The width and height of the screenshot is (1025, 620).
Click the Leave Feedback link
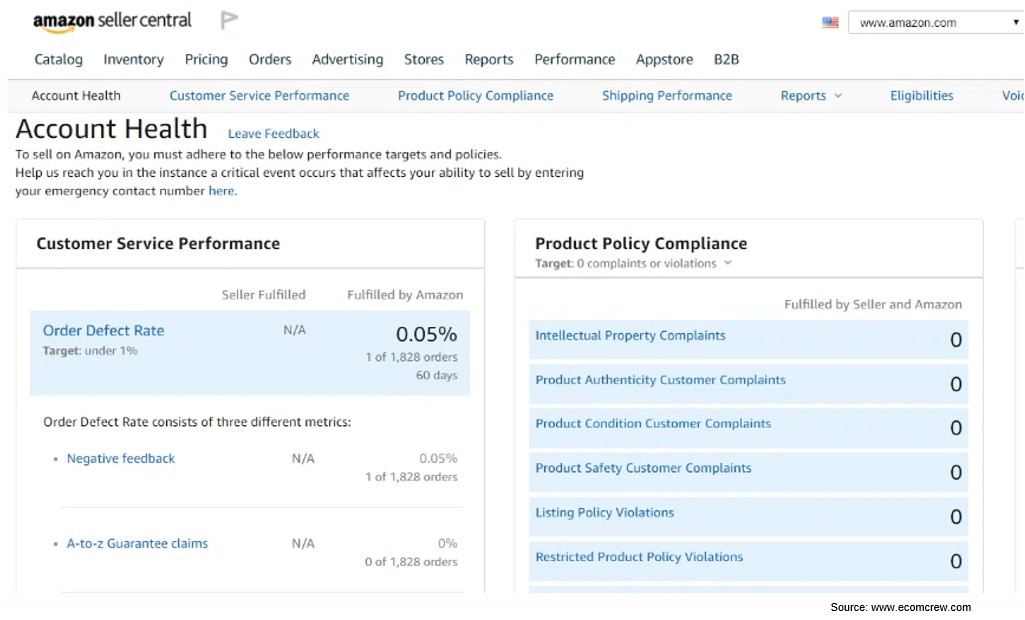click(x=273, y=133)
